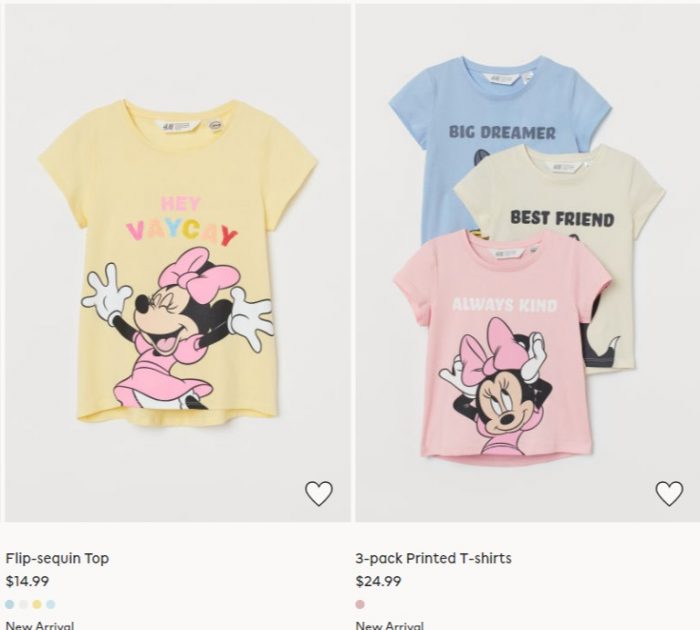Select the yellow color swatch

coord(37,605)
